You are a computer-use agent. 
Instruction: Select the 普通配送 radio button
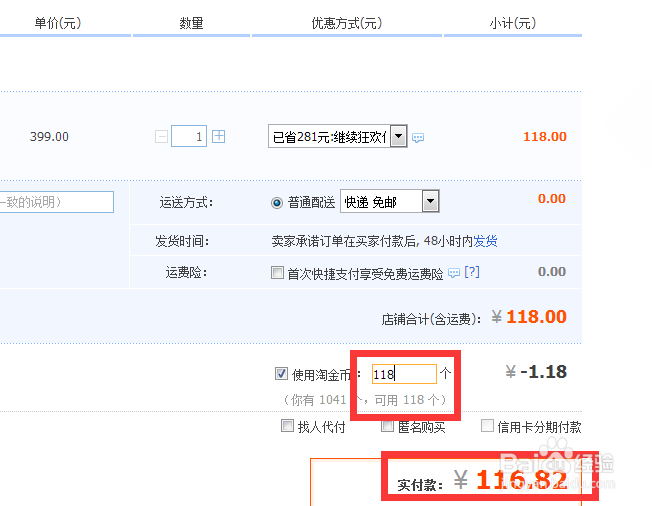[277, 202]
